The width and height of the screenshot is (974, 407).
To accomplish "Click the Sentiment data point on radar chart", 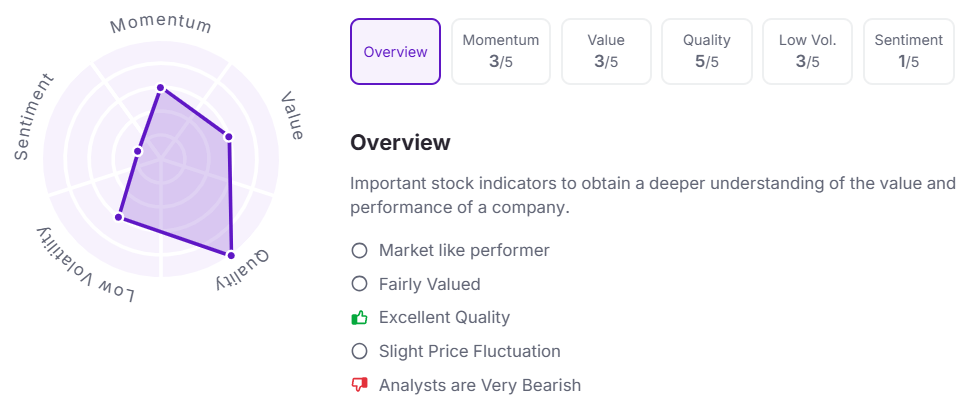I will coord(138,151).
